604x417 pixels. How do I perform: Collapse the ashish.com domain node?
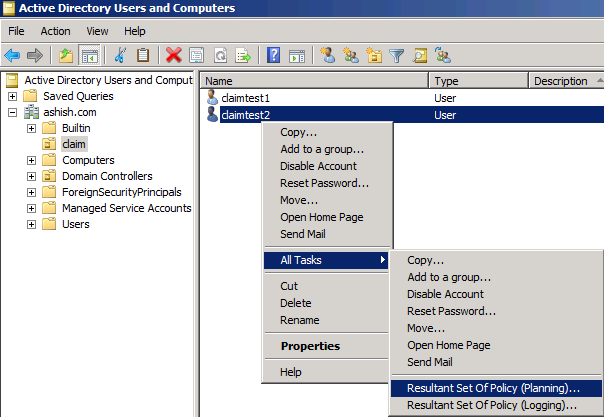click(x=12, y=112)
